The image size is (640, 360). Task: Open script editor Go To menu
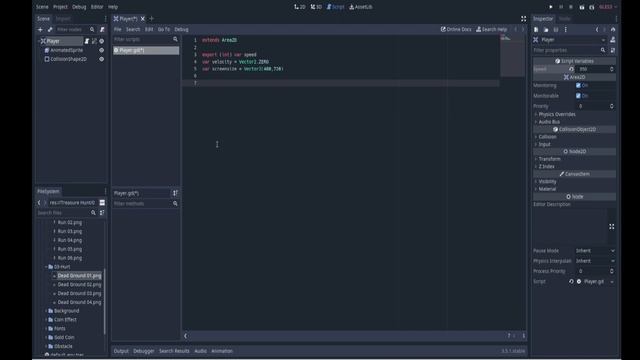(x=164, y=29)
